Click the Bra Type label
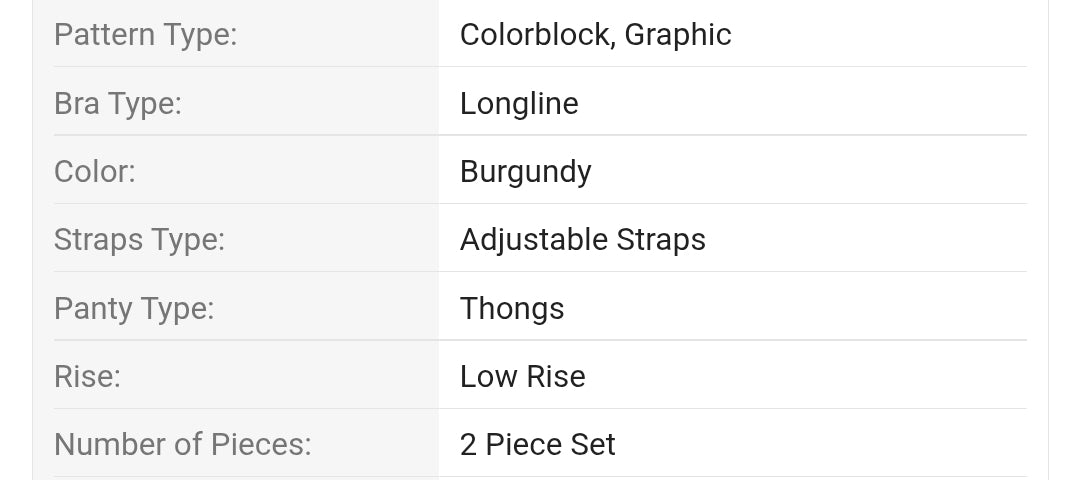 118,103
